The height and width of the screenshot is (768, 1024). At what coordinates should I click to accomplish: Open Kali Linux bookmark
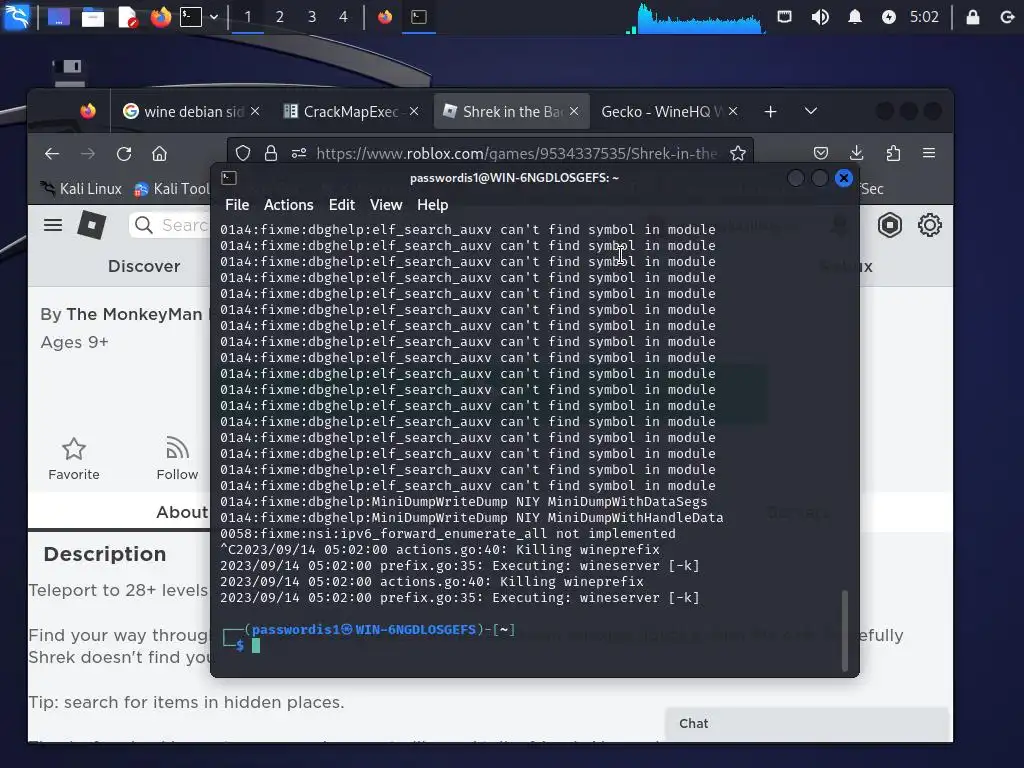[x=81, y=189]
